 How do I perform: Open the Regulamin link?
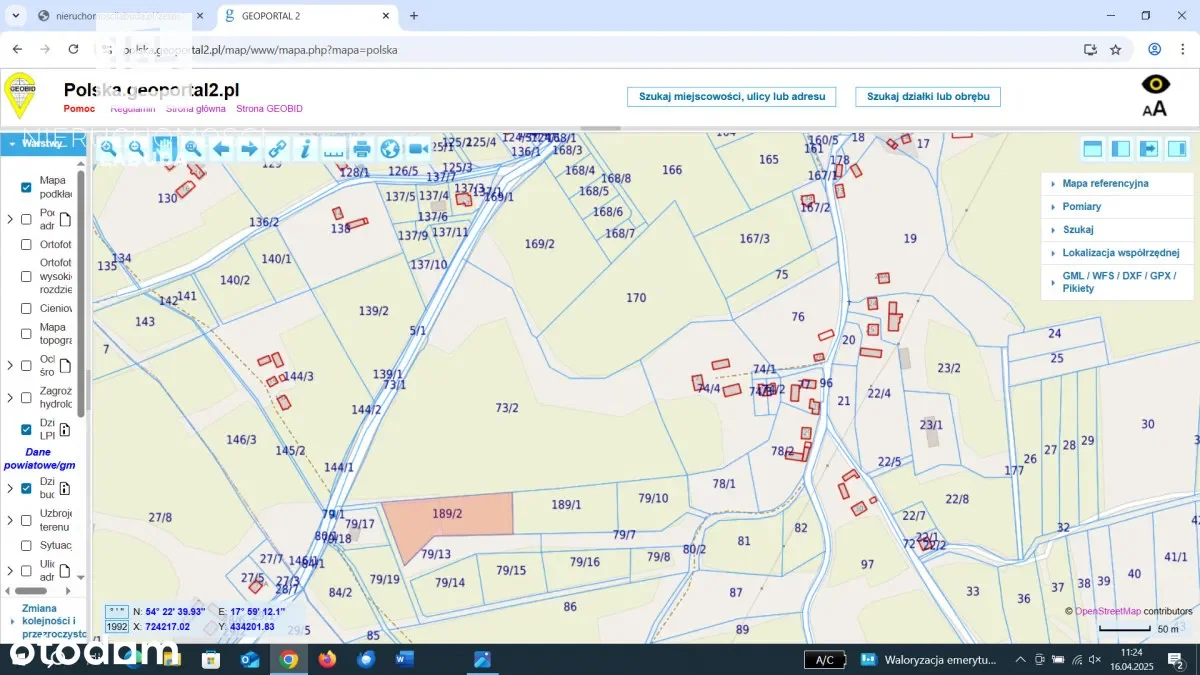click(132, 109)
